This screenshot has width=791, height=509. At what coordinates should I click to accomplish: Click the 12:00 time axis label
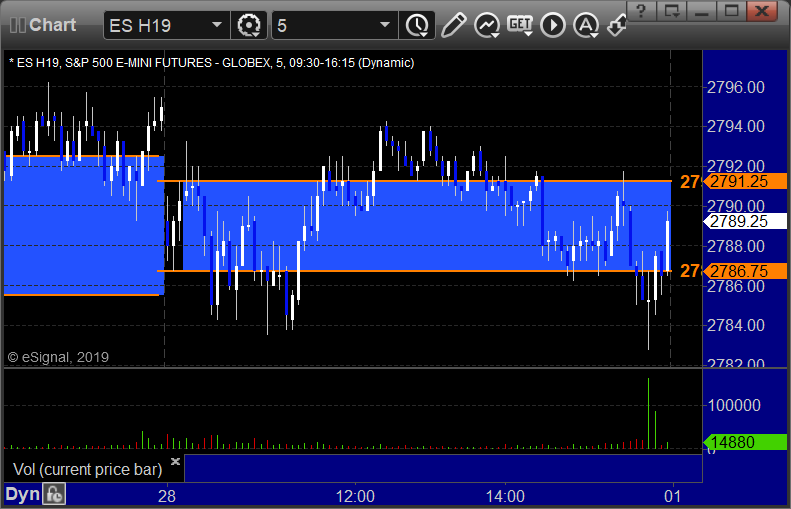pos(355,496)
